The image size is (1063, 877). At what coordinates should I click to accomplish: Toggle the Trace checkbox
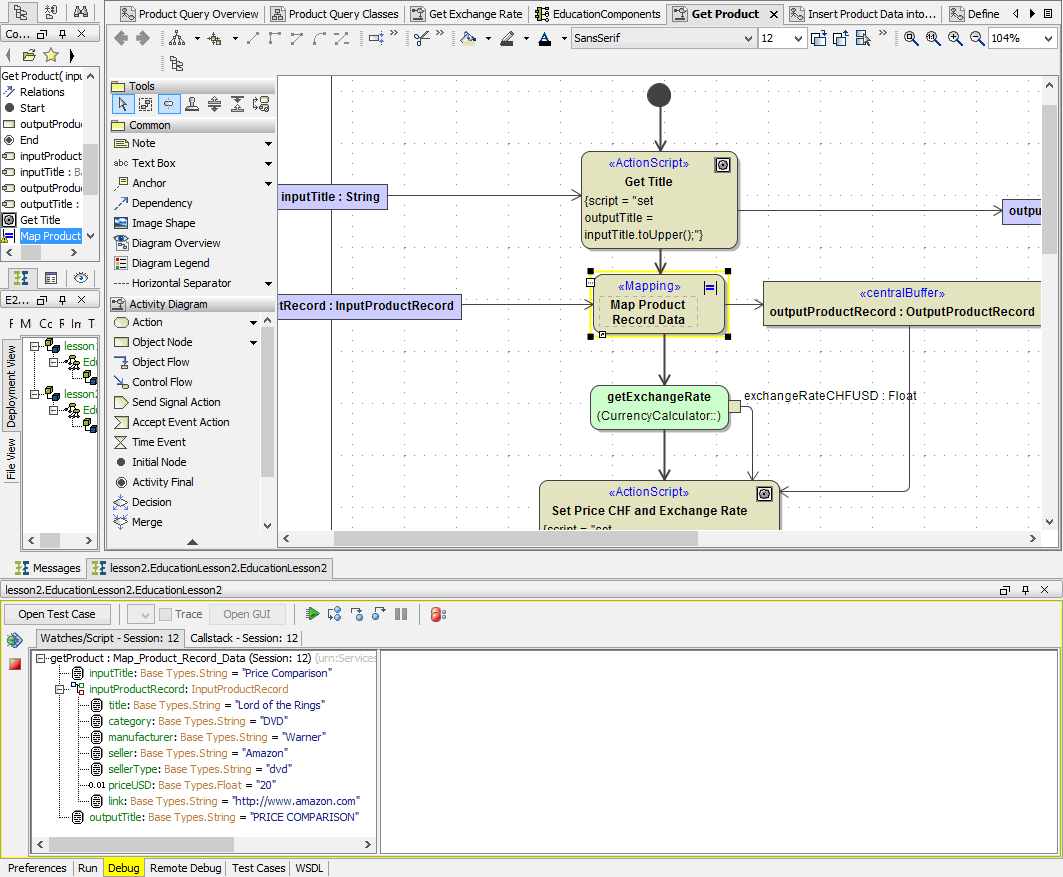point(166,614)
